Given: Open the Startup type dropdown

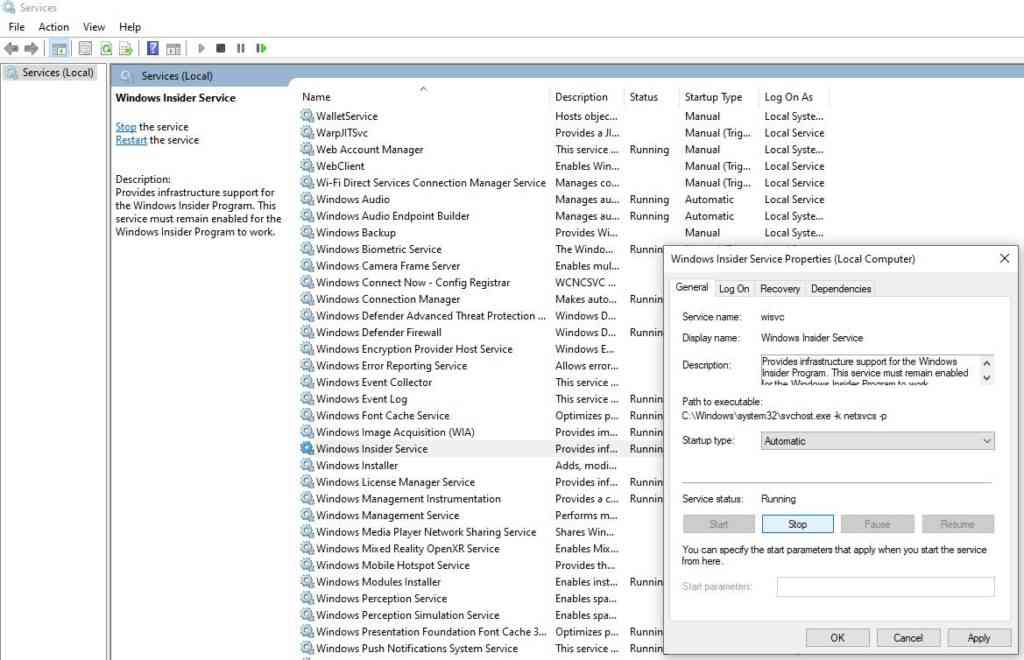Looking at the screenshot, I should click(x=878, y=441).
